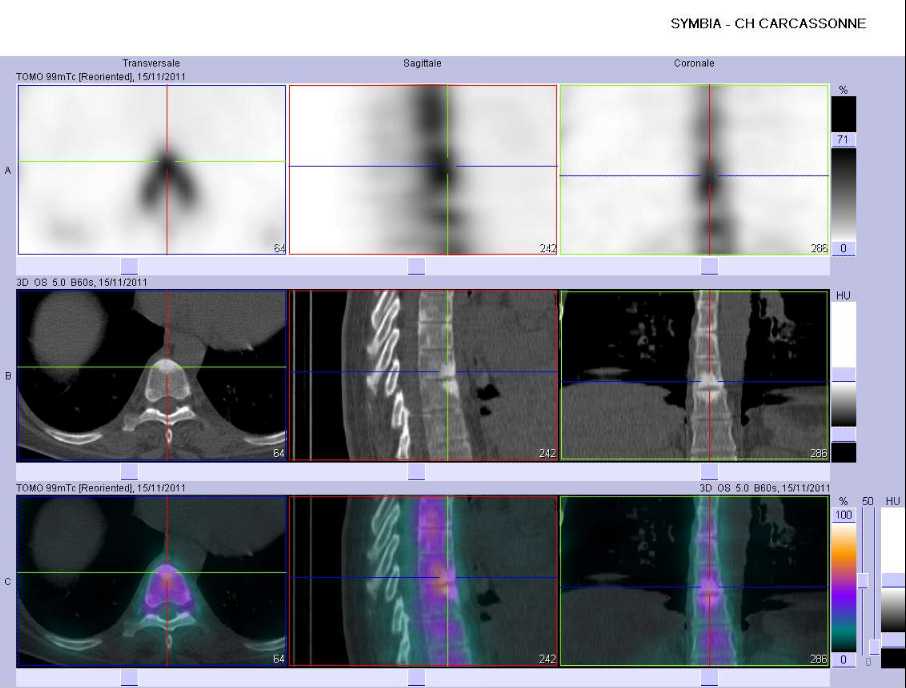Screen dimensions: 906x688
Task: Click slice number 242 in row B sagittal view
Action: point(547,453)
